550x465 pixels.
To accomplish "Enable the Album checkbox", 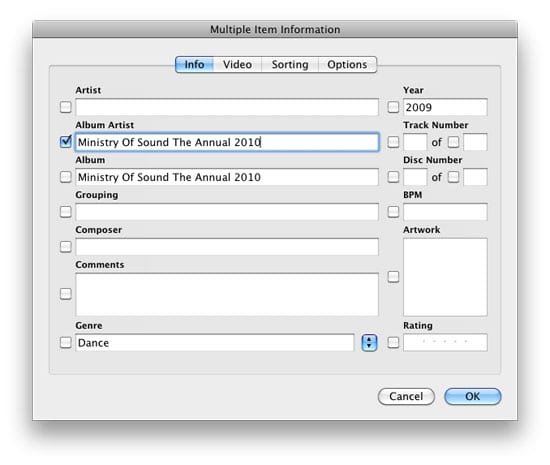I will 66,177.
